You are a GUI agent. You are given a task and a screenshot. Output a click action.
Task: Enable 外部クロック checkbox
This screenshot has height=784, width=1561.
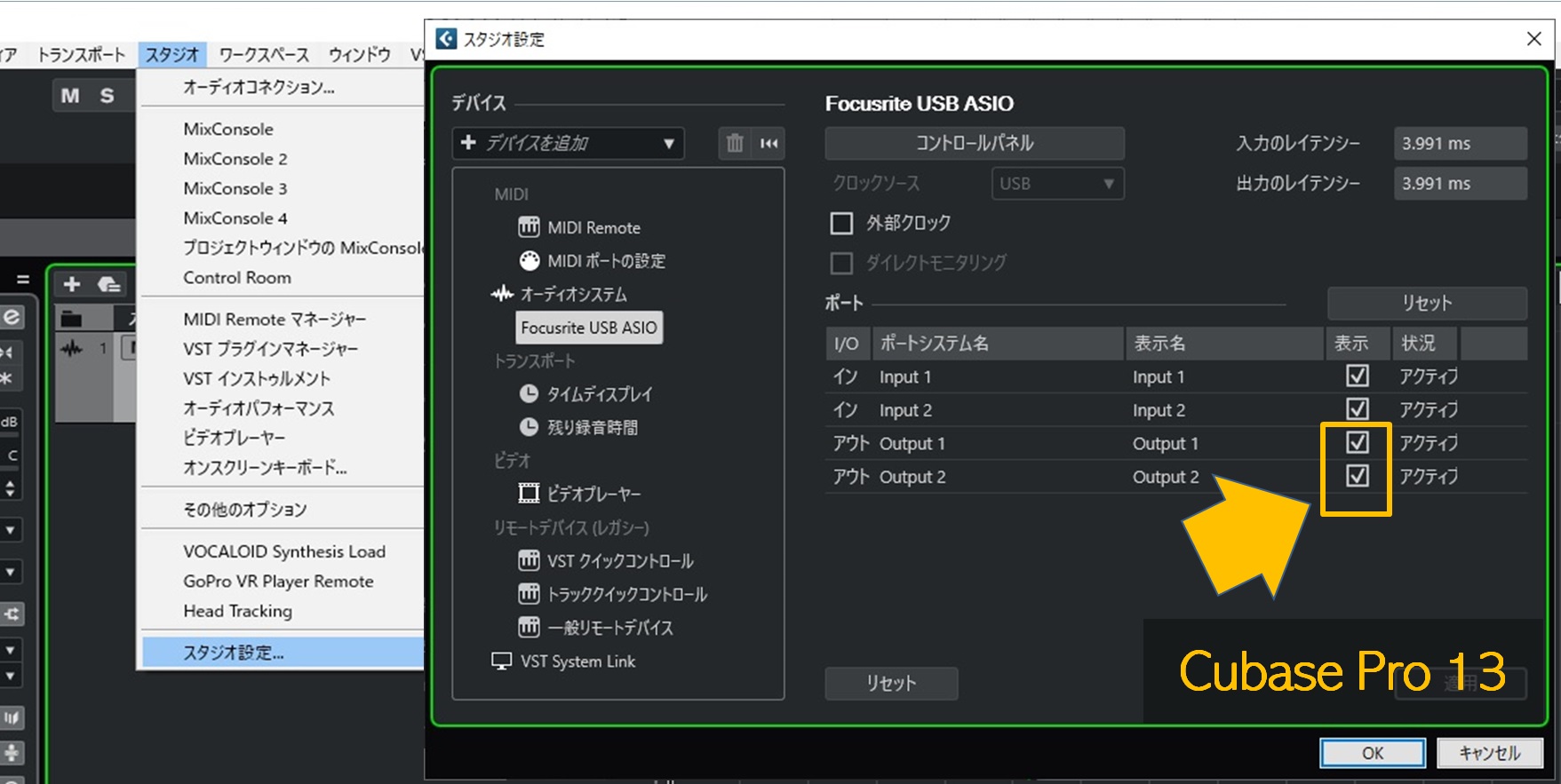point(841,223)
